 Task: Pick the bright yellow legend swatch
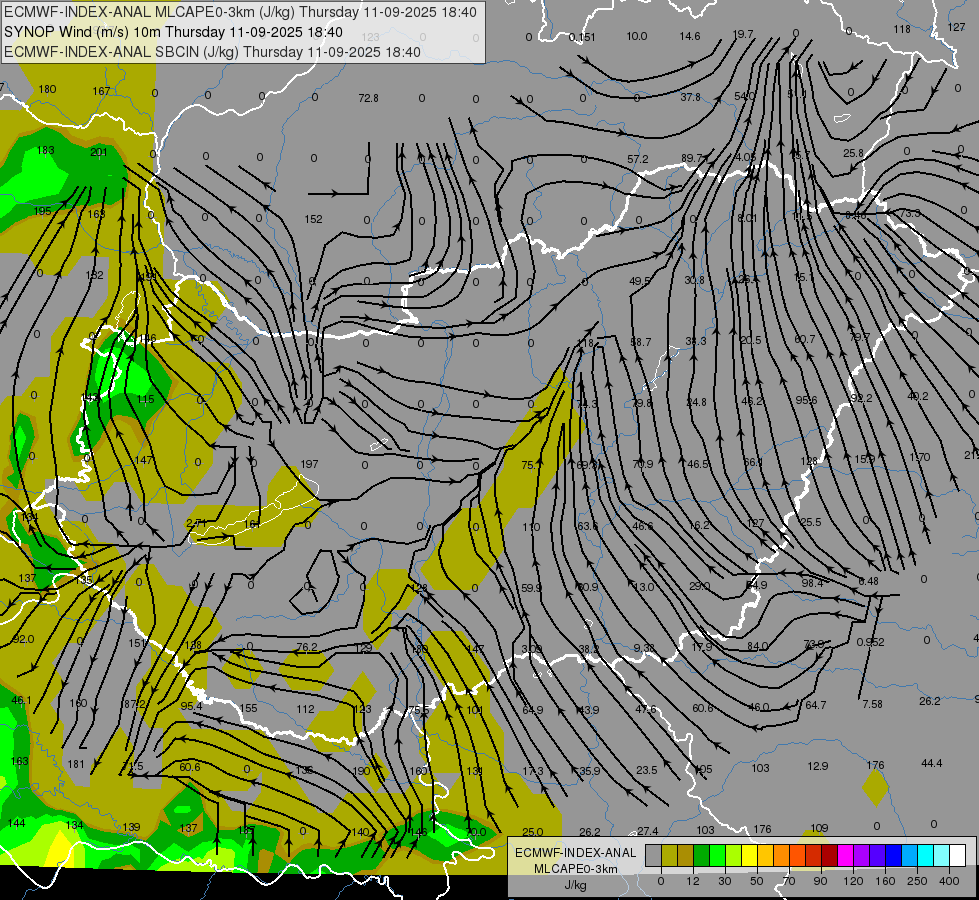pyautogui.click(x=749, y=855)
